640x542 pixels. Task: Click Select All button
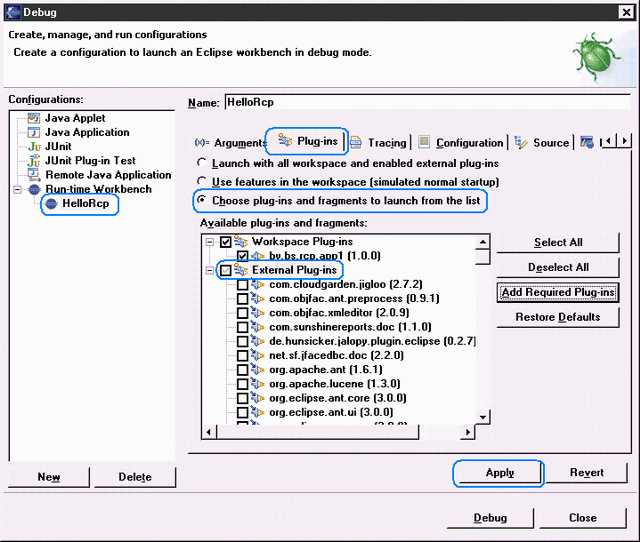tap(558, 242)
